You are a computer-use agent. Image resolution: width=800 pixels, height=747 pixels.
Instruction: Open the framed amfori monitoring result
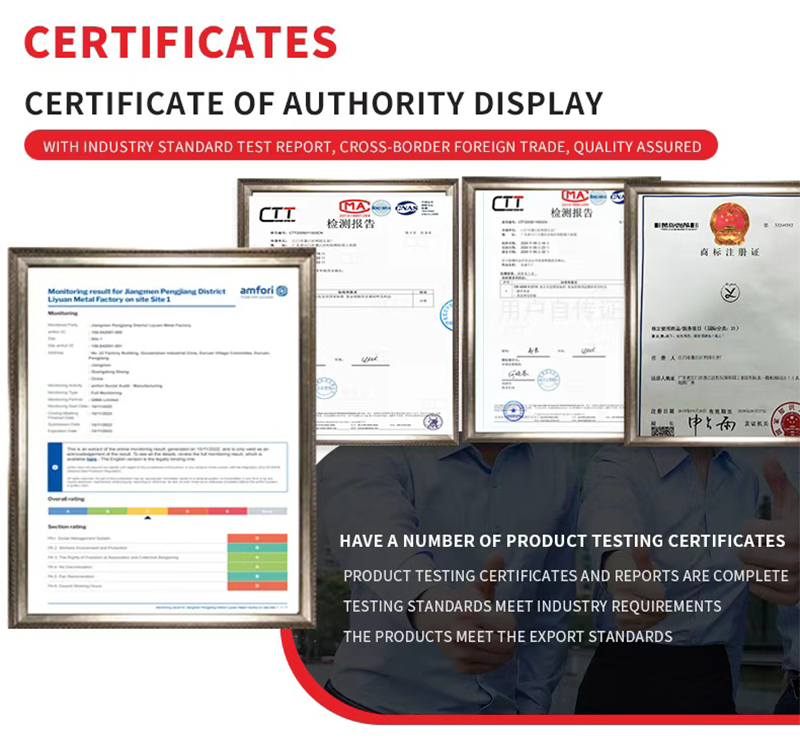coord(162,438)
